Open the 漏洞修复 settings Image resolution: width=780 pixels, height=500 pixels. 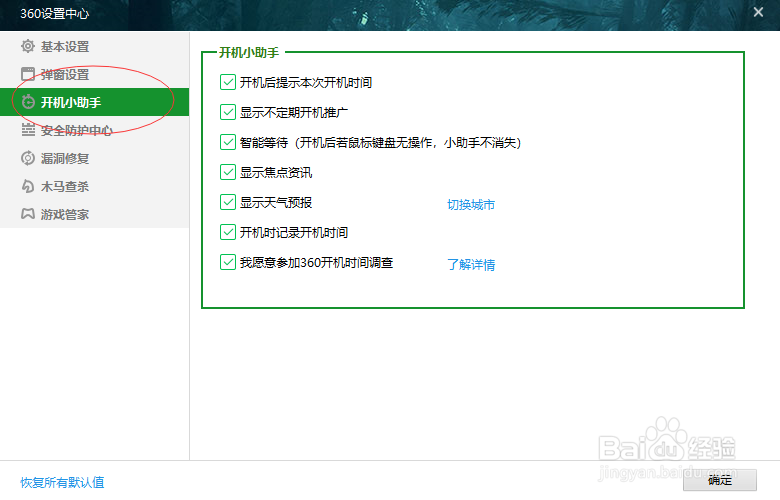pyautogui.click(x=95, y=158)
